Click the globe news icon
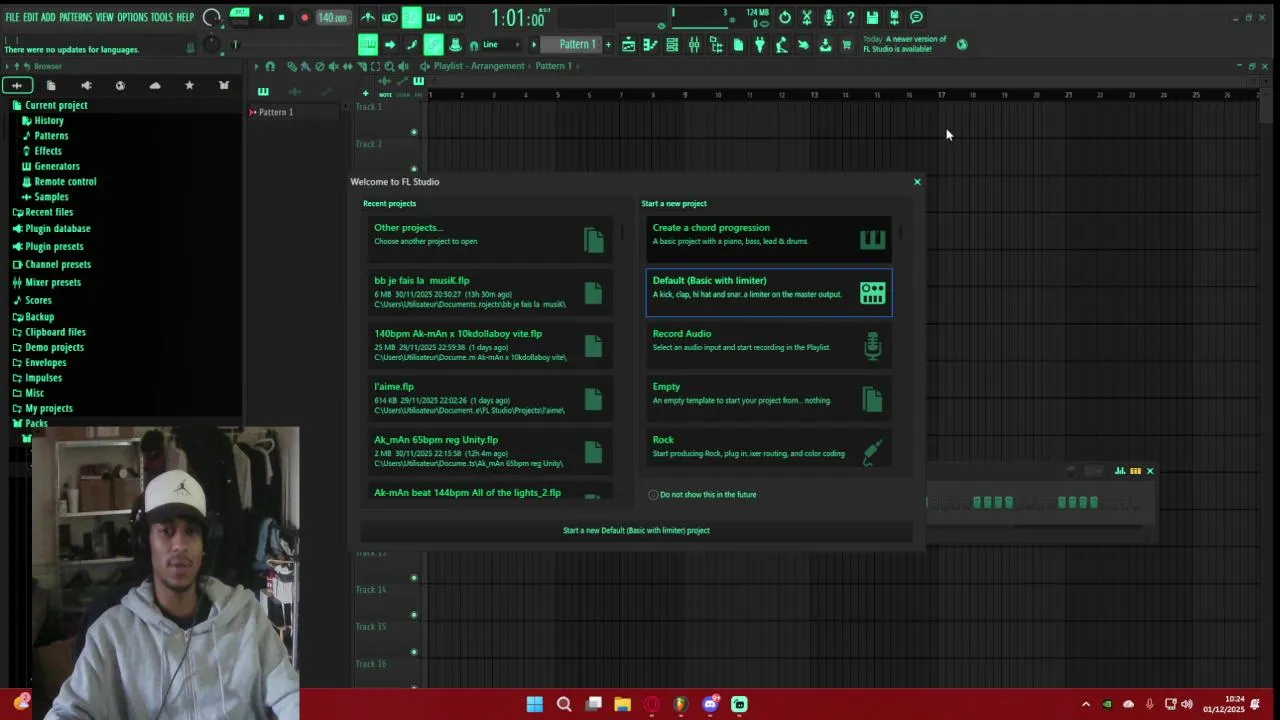This screenshot has width=1280, height=720. click(961, 44)
